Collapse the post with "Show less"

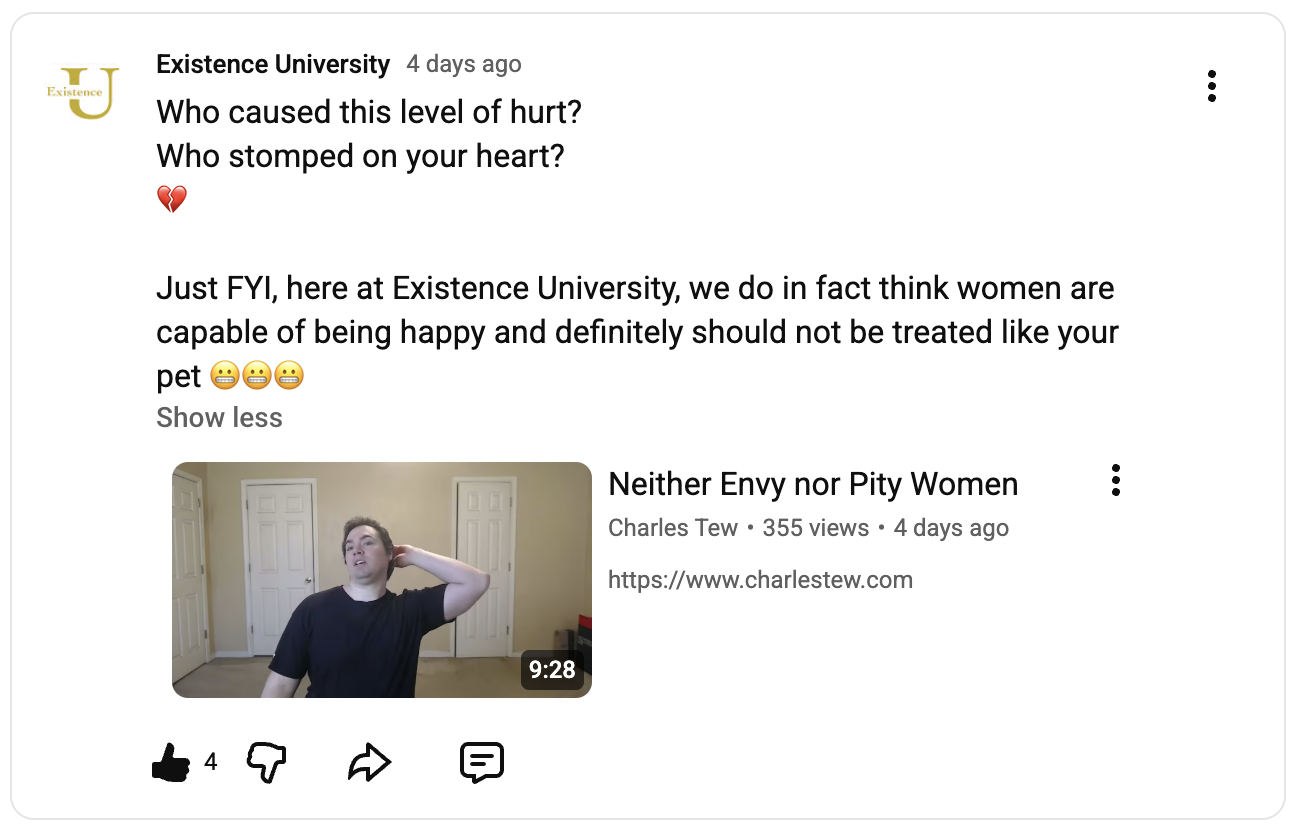[219, 418]
